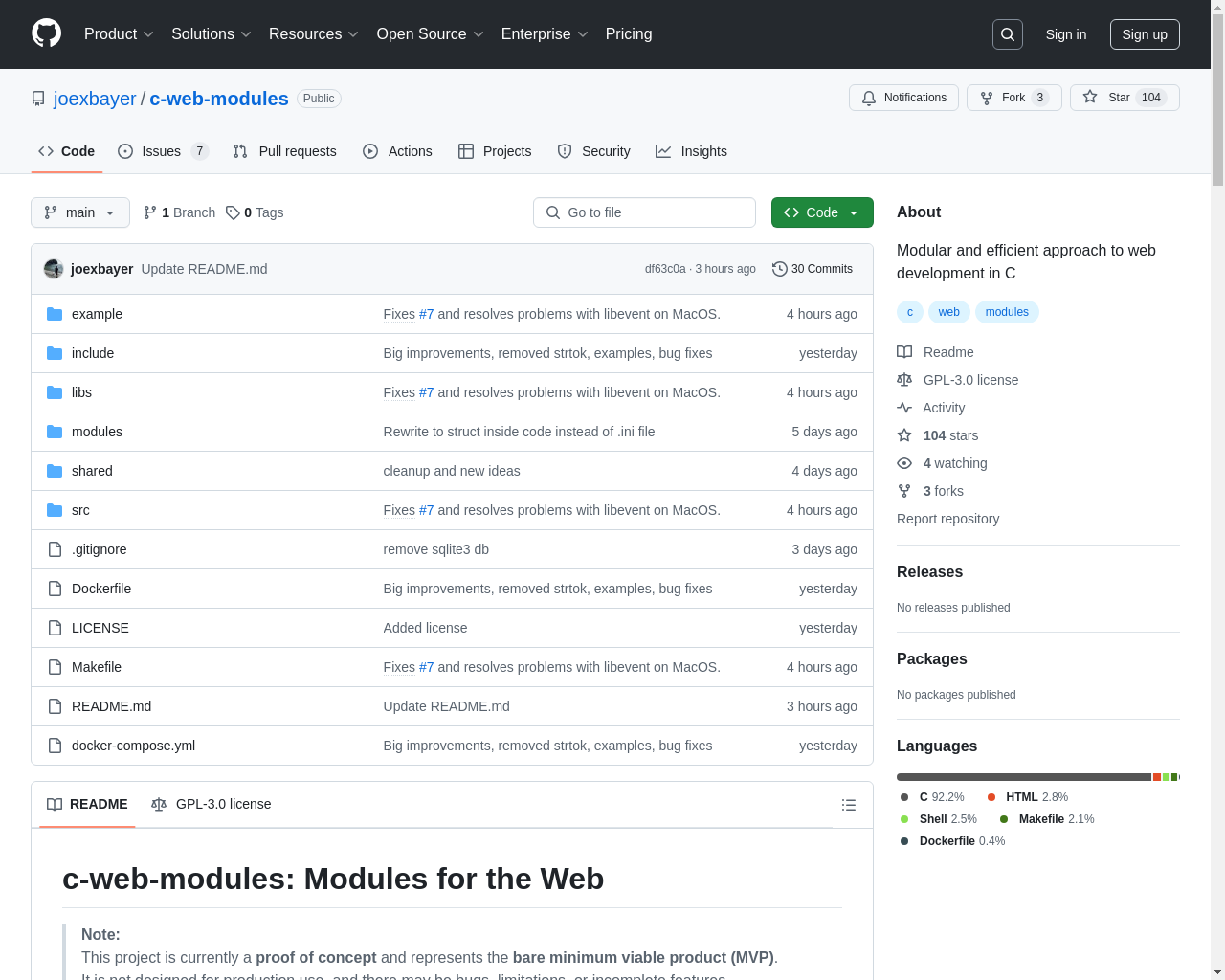Select the README tab in file viewer
1225x980 pixels.
coord(87,805)
